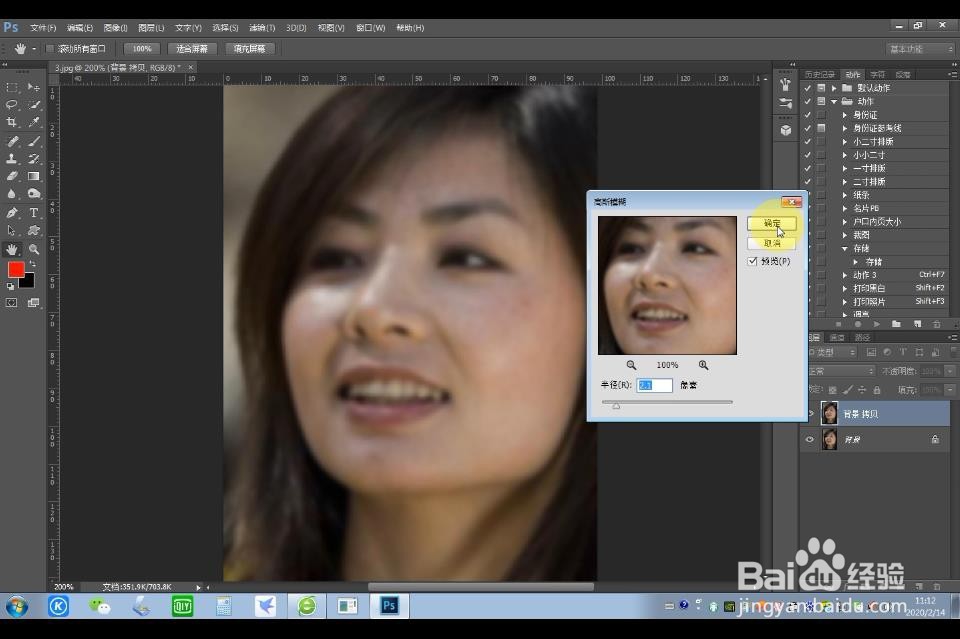Toggle checkmark for 默认动作 action set
This screenshot has width=960, height=639.
[808, 88]
